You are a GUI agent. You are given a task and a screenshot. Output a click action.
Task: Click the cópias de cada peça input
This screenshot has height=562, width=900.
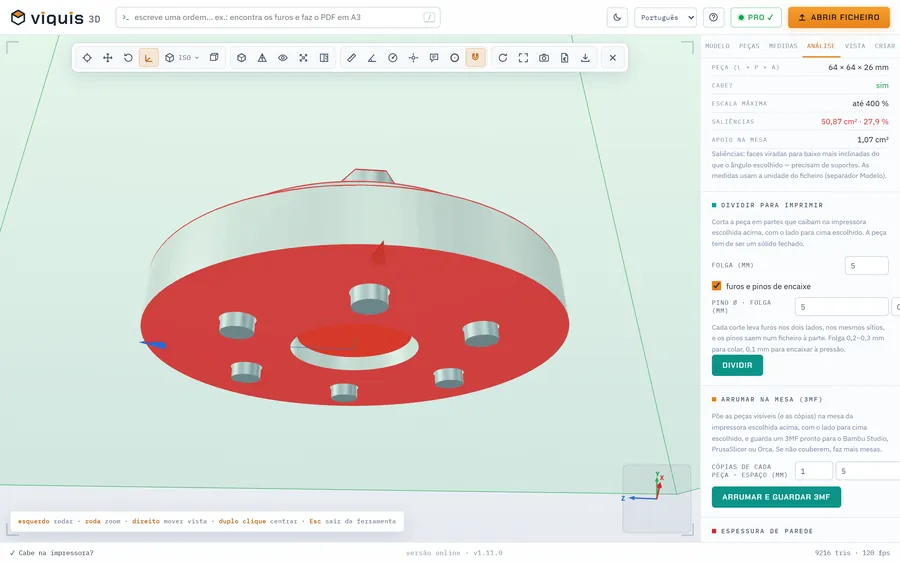coord(814,471)
